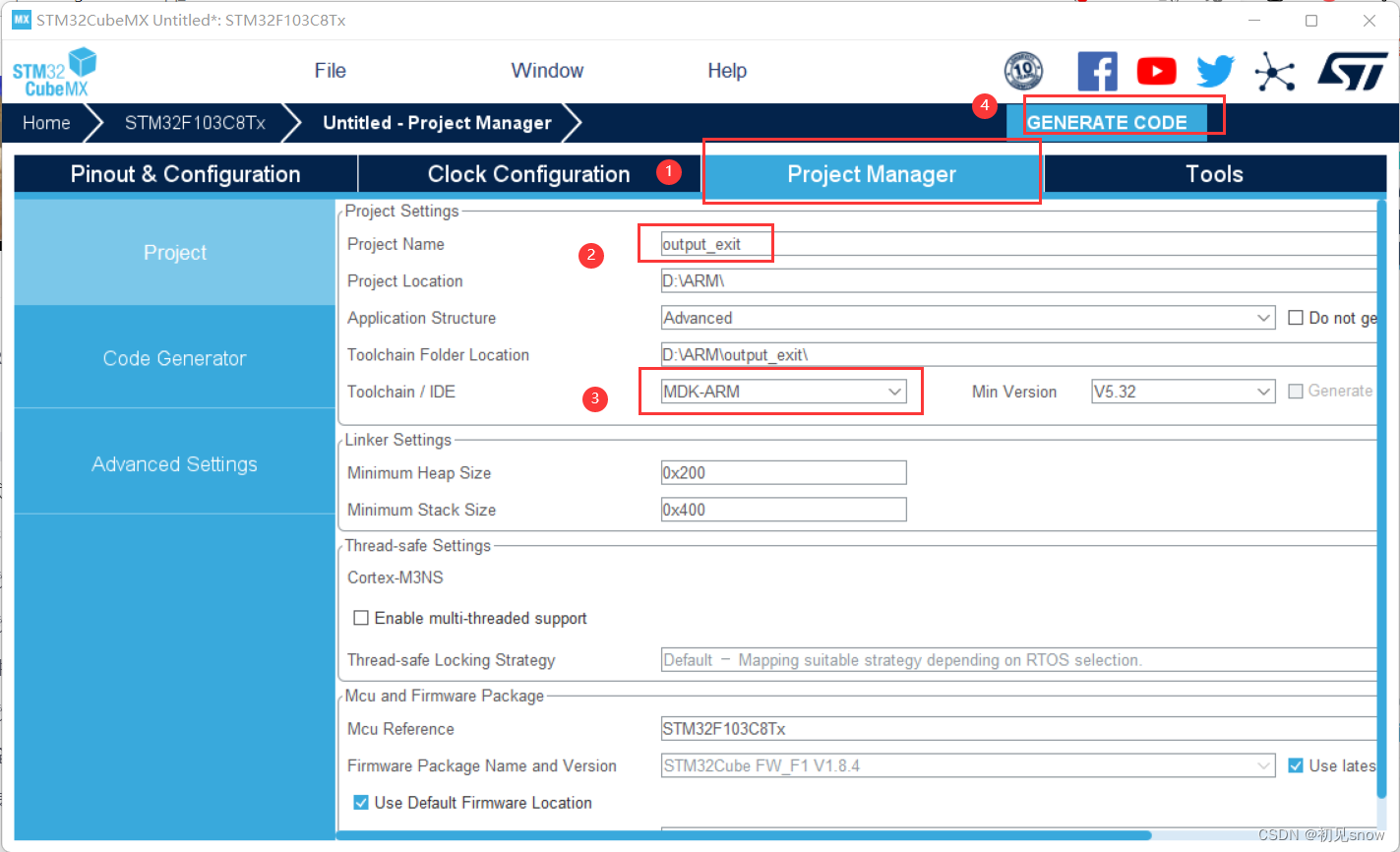
Task: Switch to Pinout & Configuration tab
Action: (x=186, y=174)
